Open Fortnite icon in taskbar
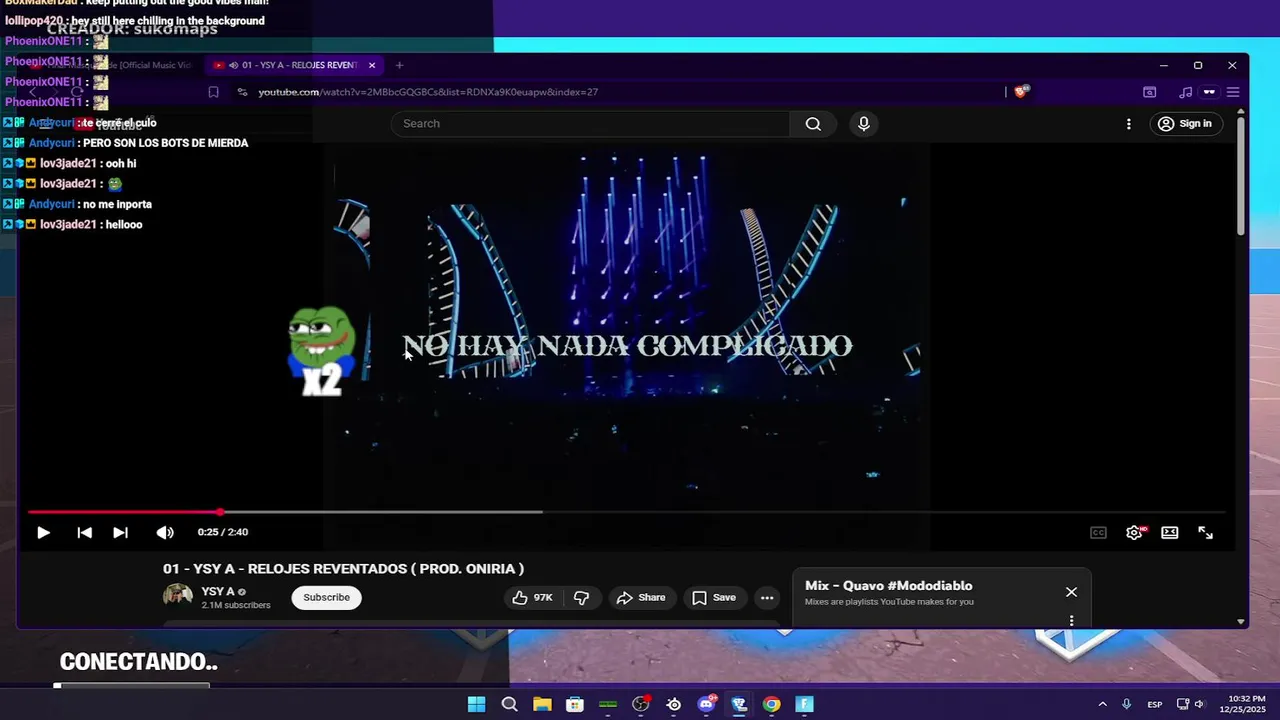The height and width of the screenshot is (720, 1280). [x=805, y=704]
